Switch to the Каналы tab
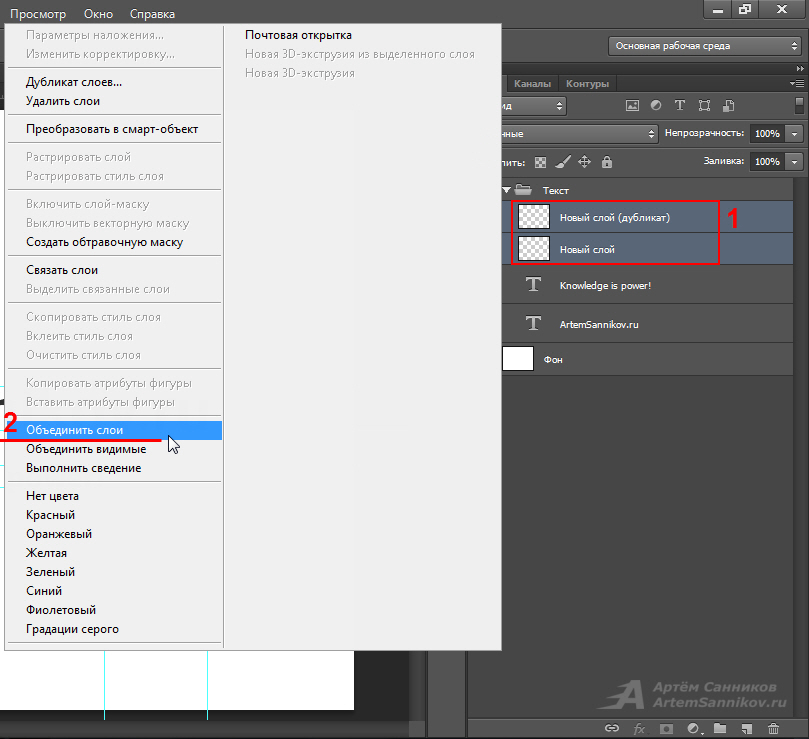Screen dimensions: 809x739 point(532,84)
